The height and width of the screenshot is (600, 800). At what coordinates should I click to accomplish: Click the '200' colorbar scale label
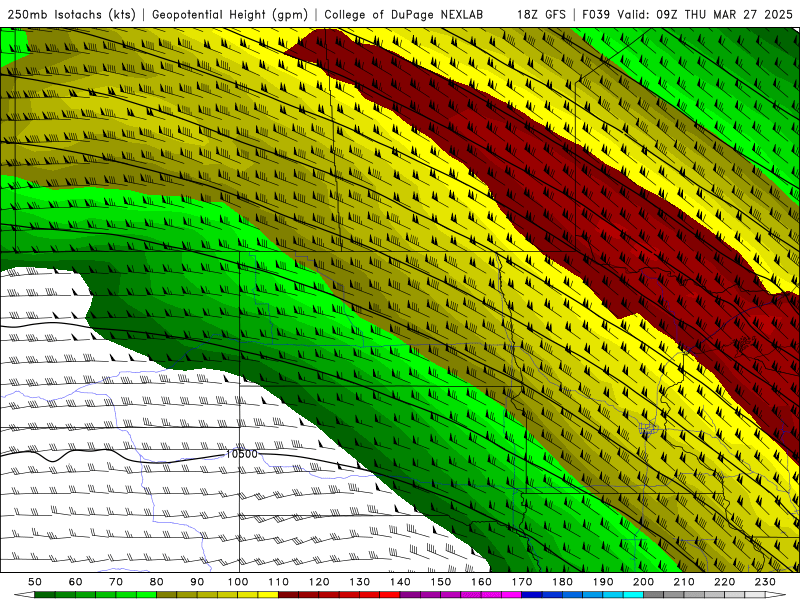[x=643, y=582]
